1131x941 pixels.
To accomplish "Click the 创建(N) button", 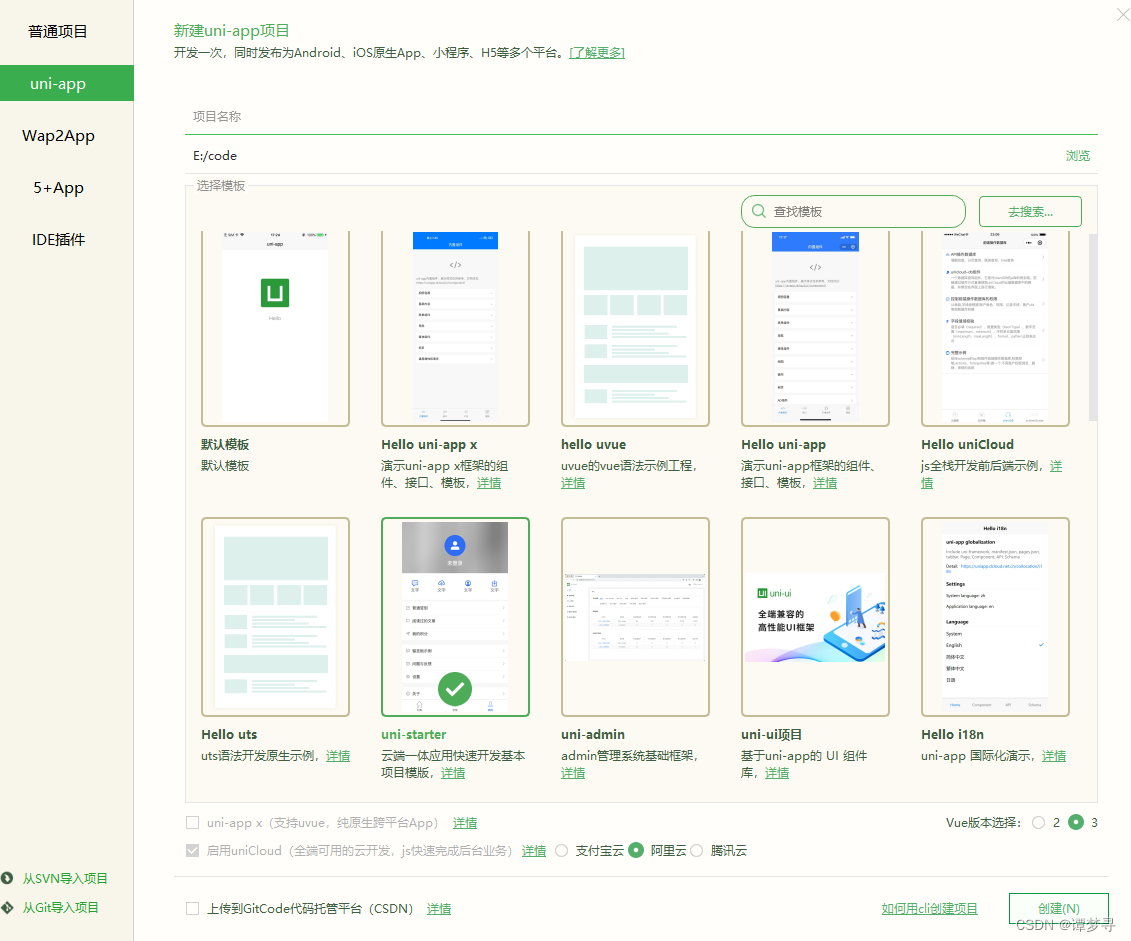I will (1058, 909).
